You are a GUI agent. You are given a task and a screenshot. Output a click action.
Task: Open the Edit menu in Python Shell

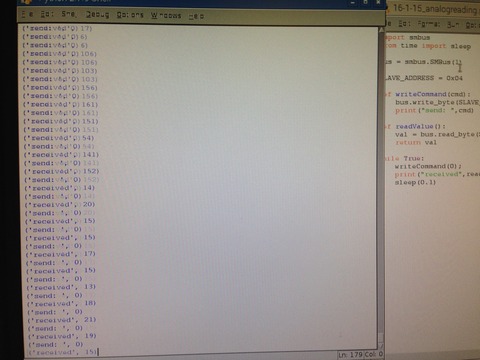pos(47,14)
